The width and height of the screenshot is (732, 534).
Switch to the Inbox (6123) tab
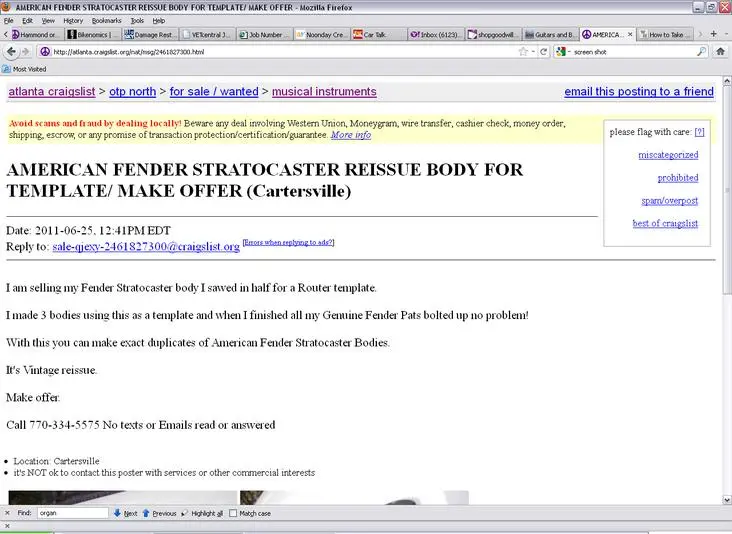(x=436, y=35)
